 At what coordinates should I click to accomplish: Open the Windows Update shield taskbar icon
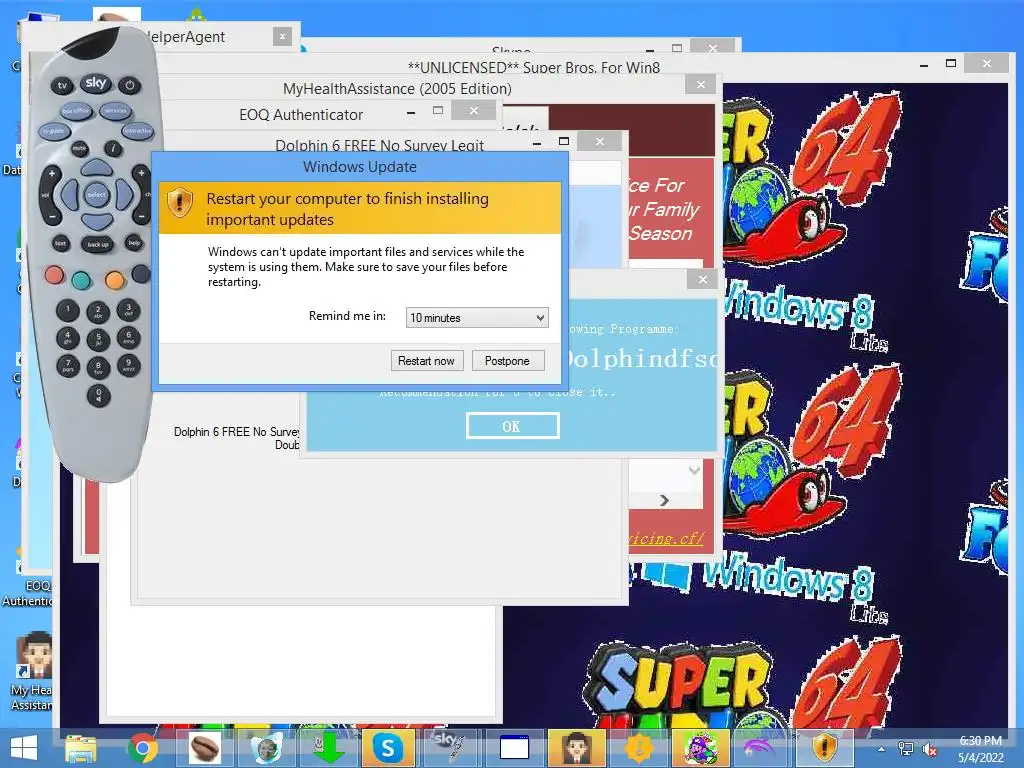pyautogui.click(x=824, y=747)
